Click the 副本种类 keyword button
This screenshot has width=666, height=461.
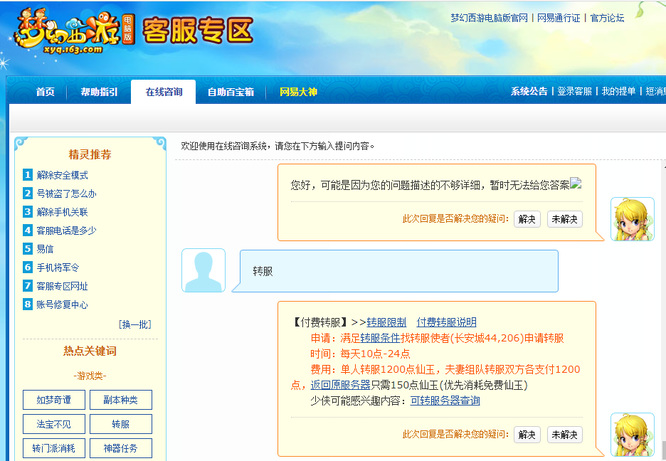point(121,400)
